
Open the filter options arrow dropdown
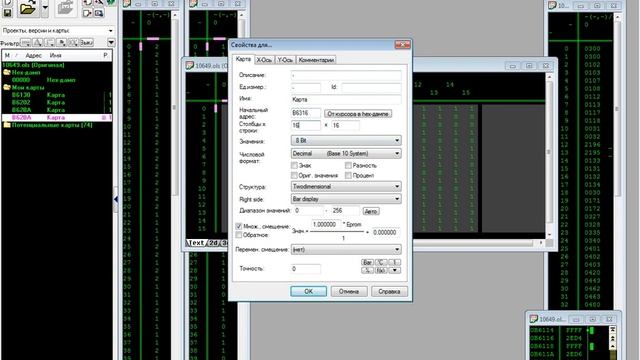pos(111,42)
